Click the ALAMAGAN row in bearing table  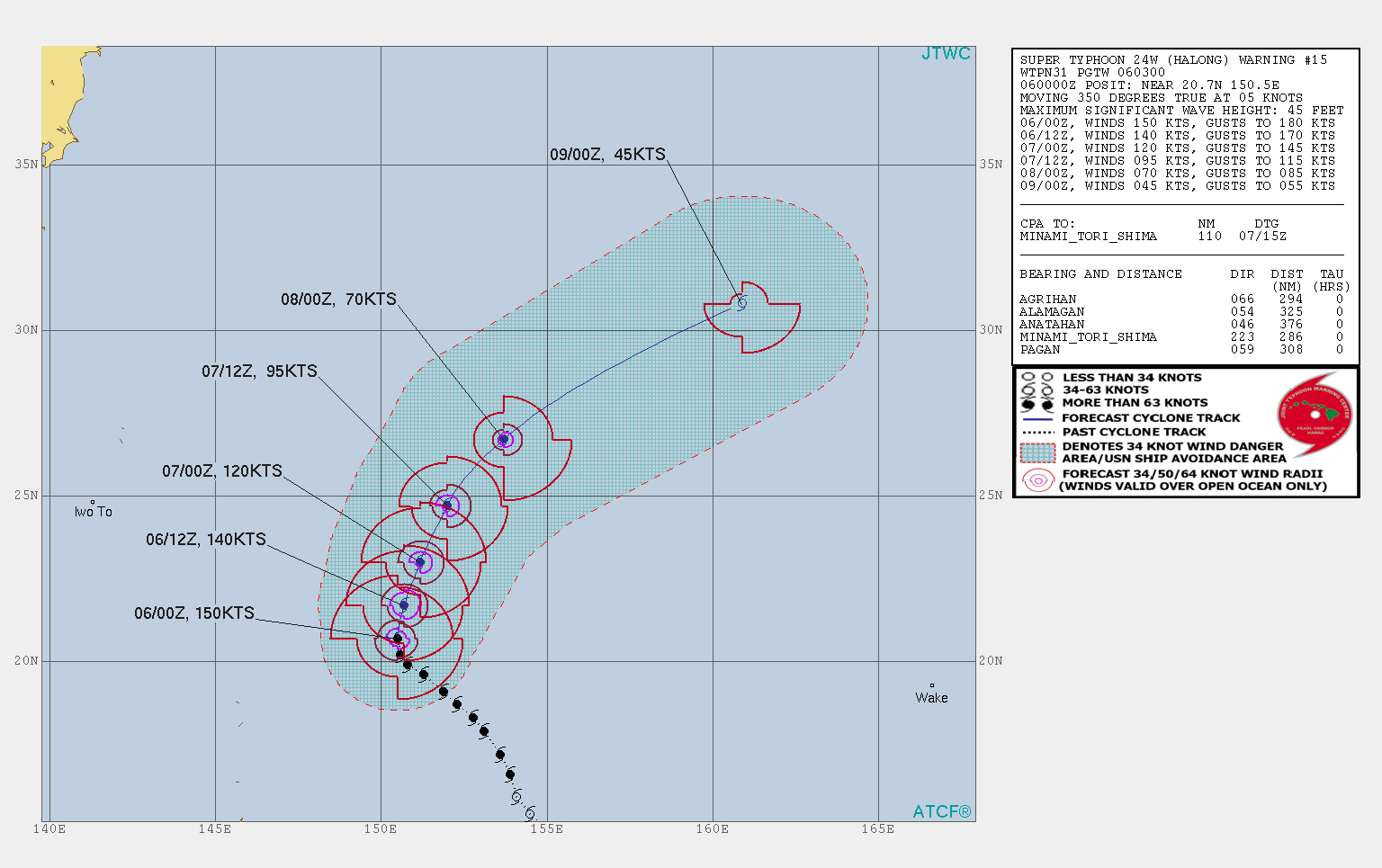coord(1181,312)
